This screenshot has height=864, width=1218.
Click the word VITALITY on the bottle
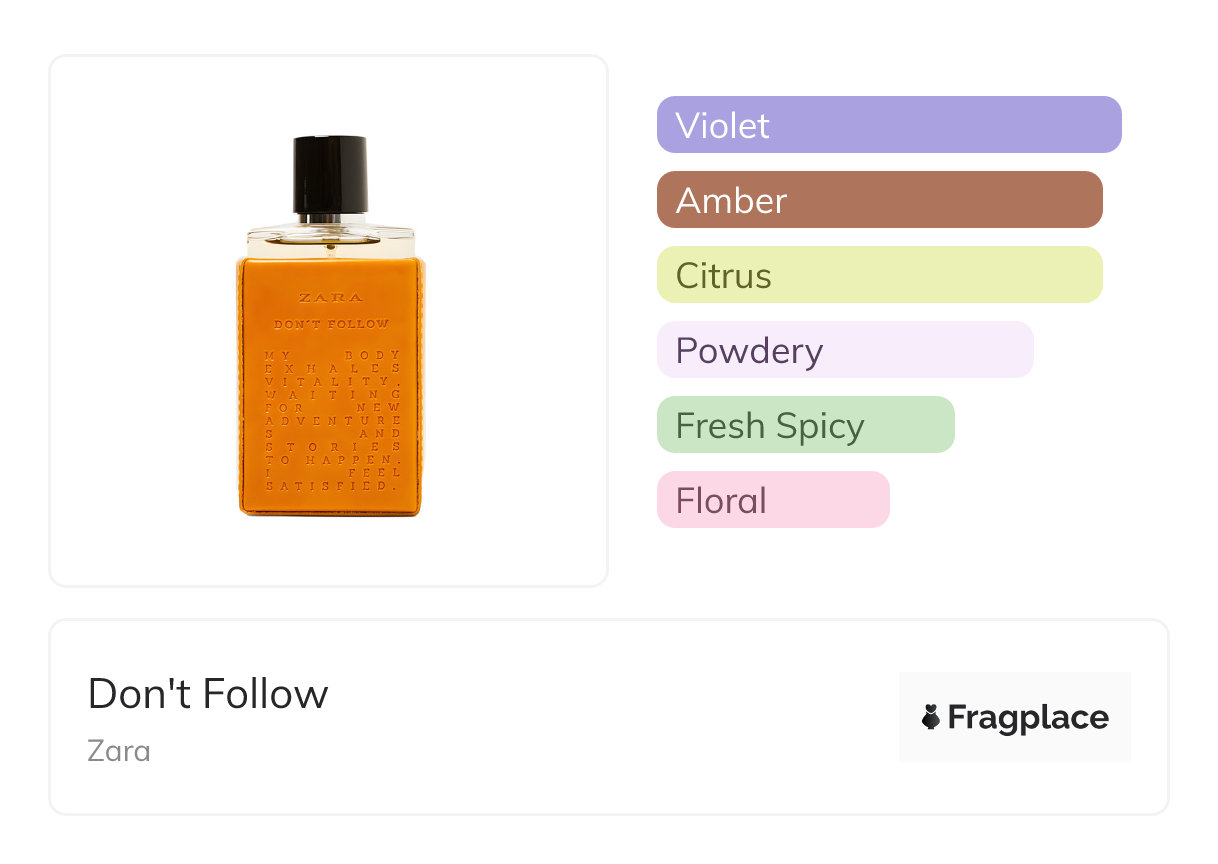331,382
